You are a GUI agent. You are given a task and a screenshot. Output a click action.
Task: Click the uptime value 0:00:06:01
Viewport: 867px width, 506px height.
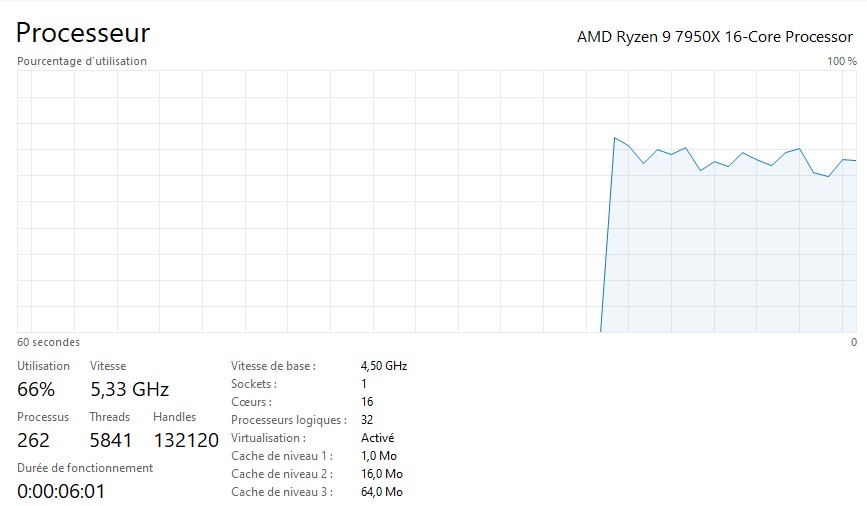(61, 491)
